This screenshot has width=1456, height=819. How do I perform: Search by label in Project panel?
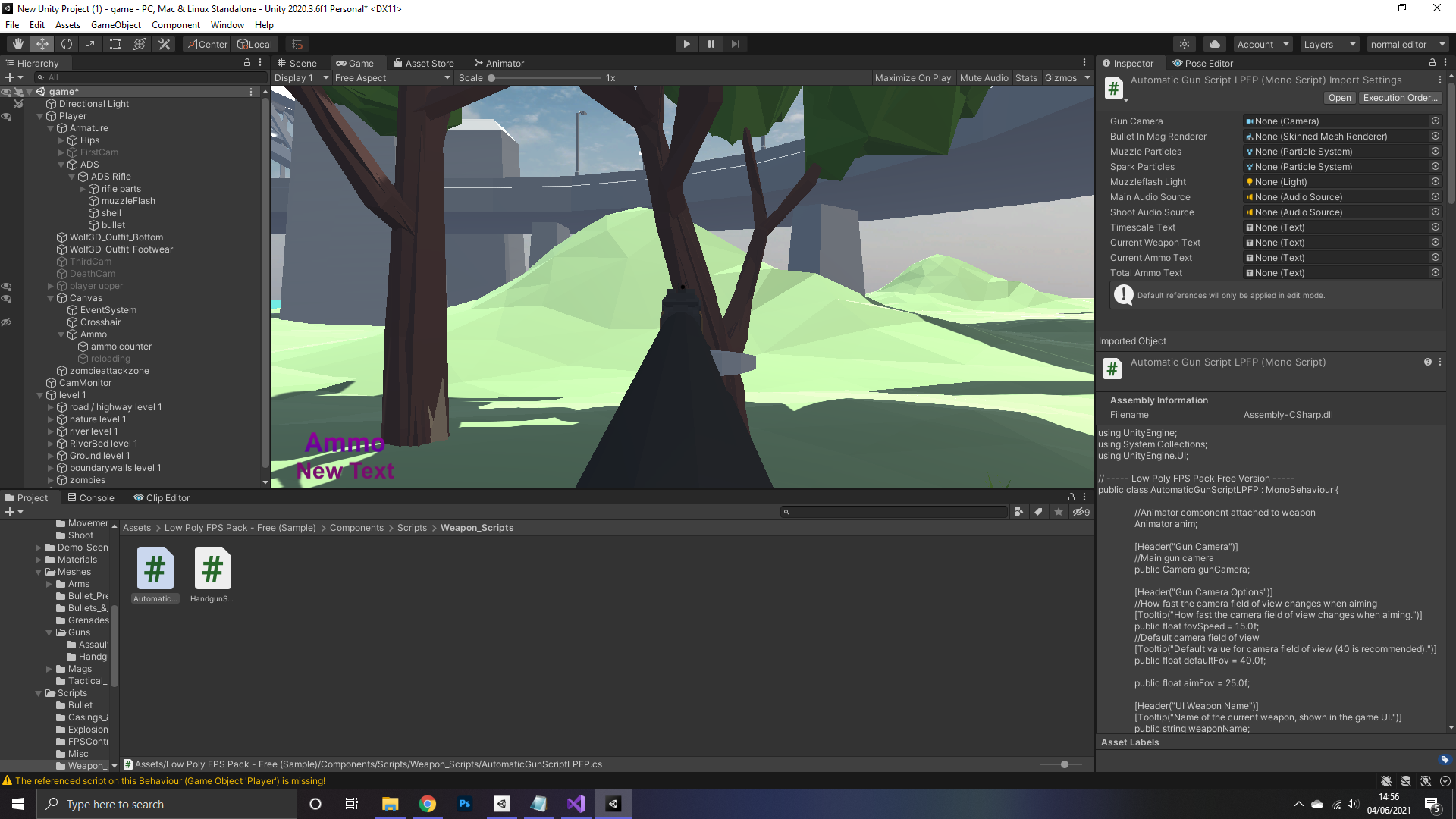pos(1039,512)
